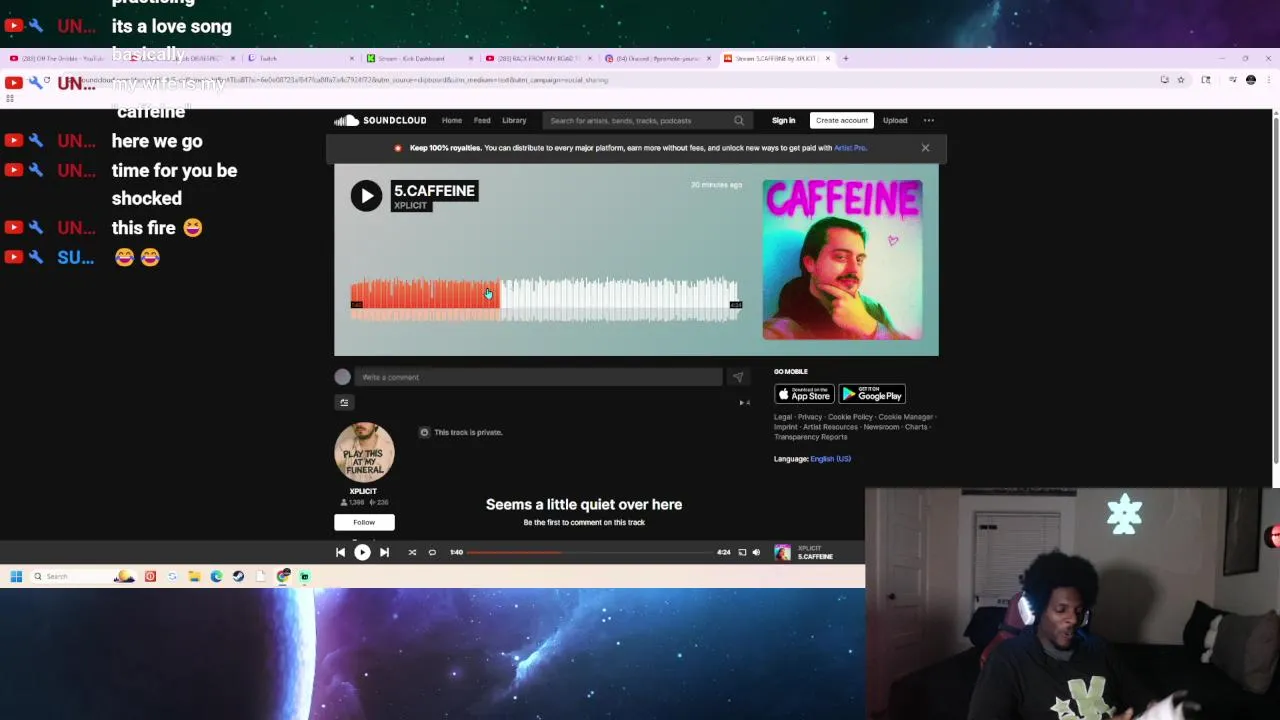The width and height of the screenshot is (1280, 720).
Task: Click the cast icon in player bar
Action: point(742,552)
